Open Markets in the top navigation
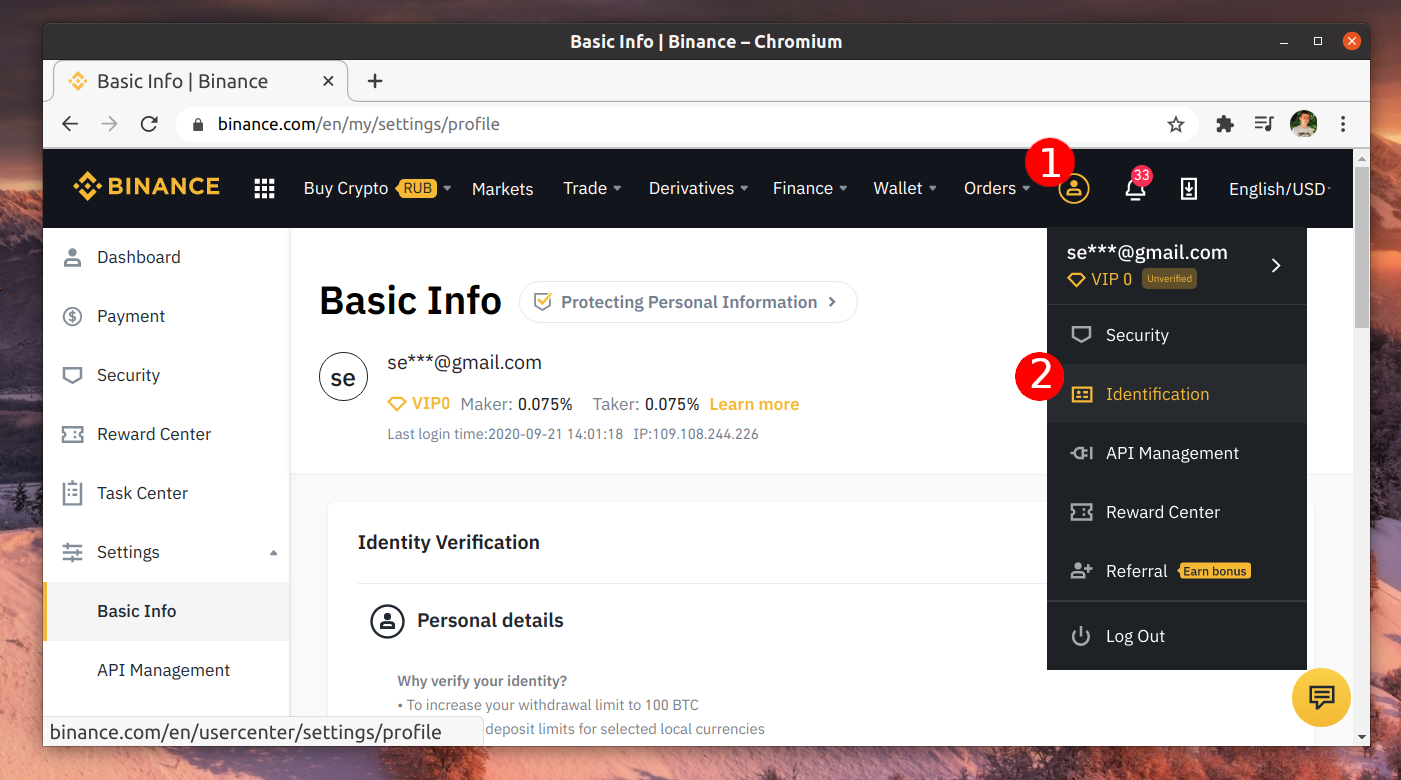The height and width of the screenshot is (780, 1401). coord(502,189)
